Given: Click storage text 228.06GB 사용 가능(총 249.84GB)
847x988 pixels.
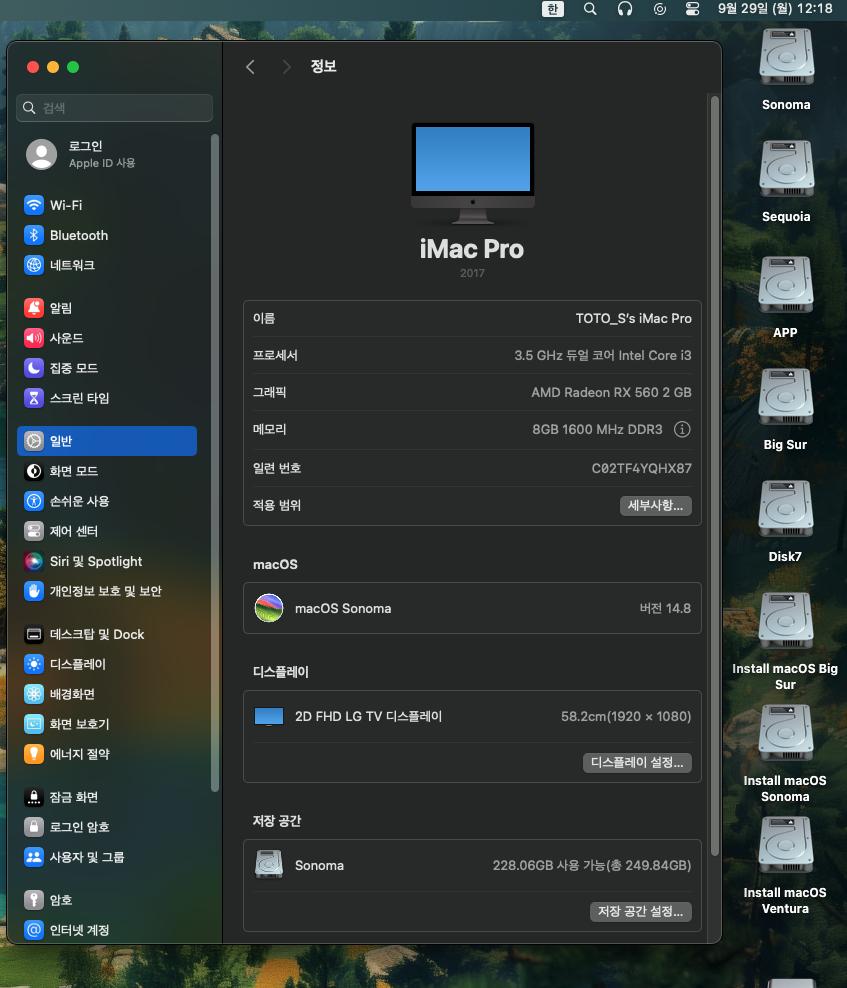Looking at the screenshot, I should (592, 865).
